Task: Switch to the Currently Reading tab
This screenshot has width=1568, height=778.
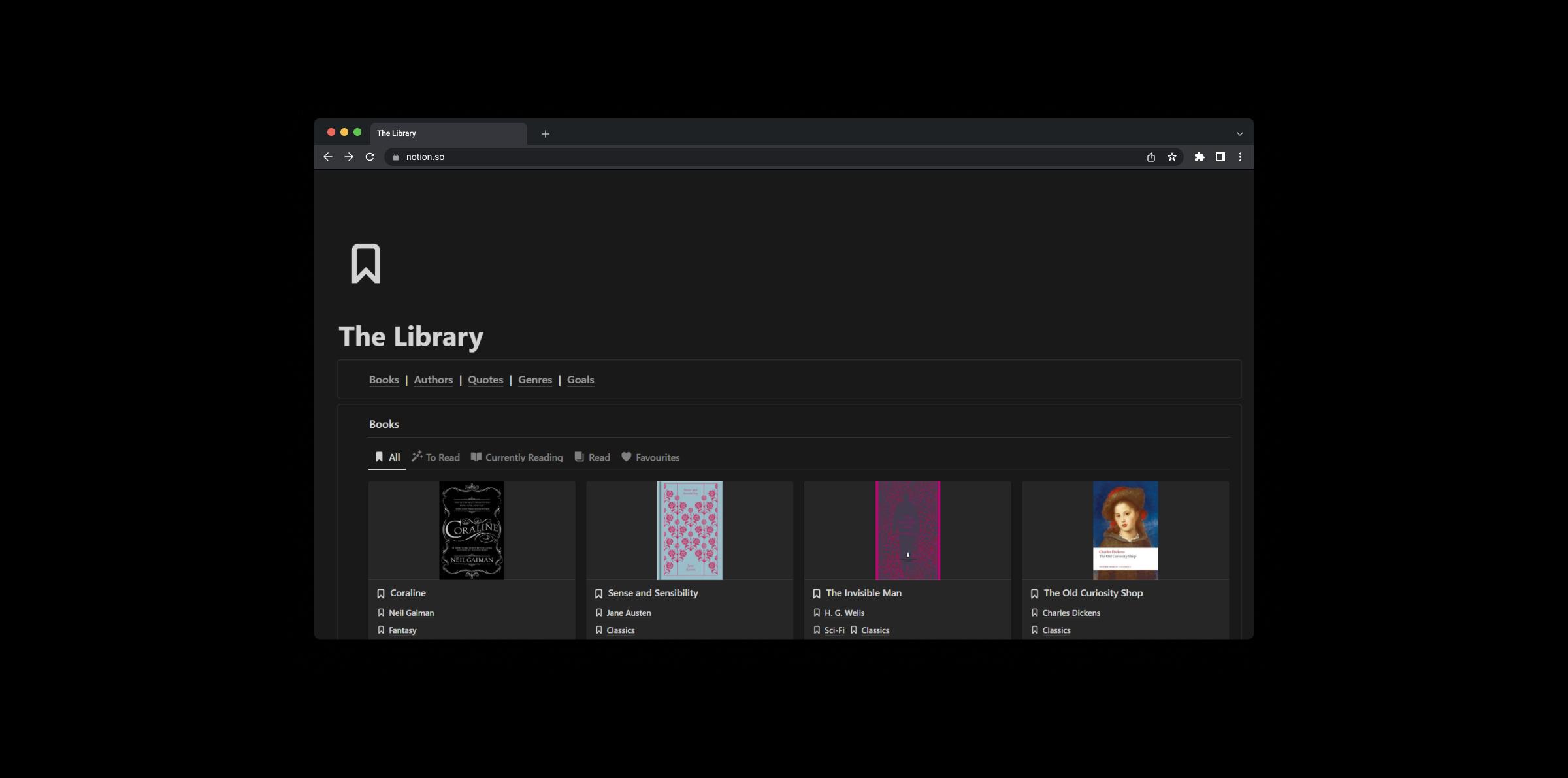Action: [x=517, y=457]
